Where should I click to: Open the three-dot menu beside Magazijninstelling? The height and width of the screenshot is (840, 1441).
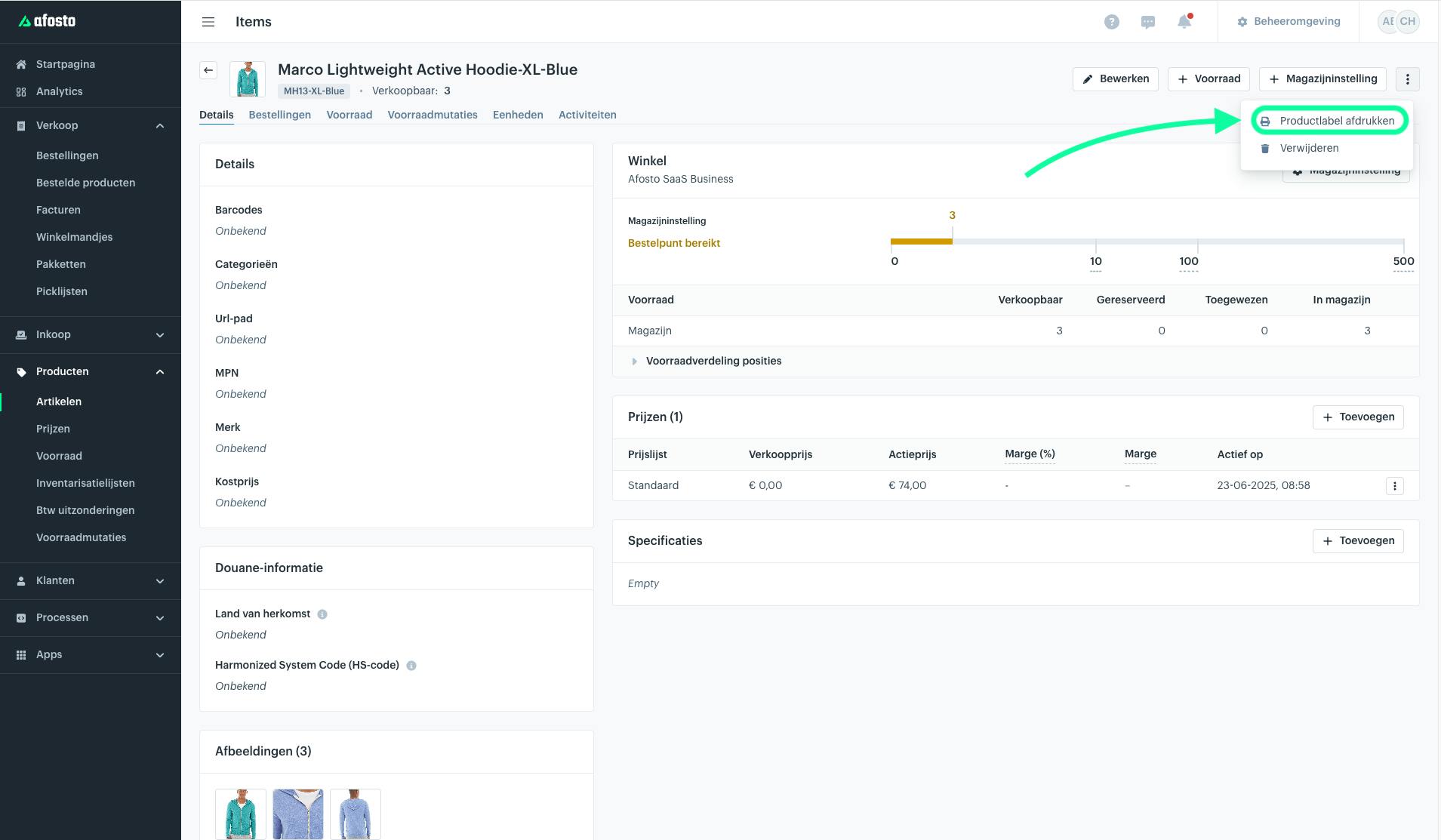[x=1407, y=79]
